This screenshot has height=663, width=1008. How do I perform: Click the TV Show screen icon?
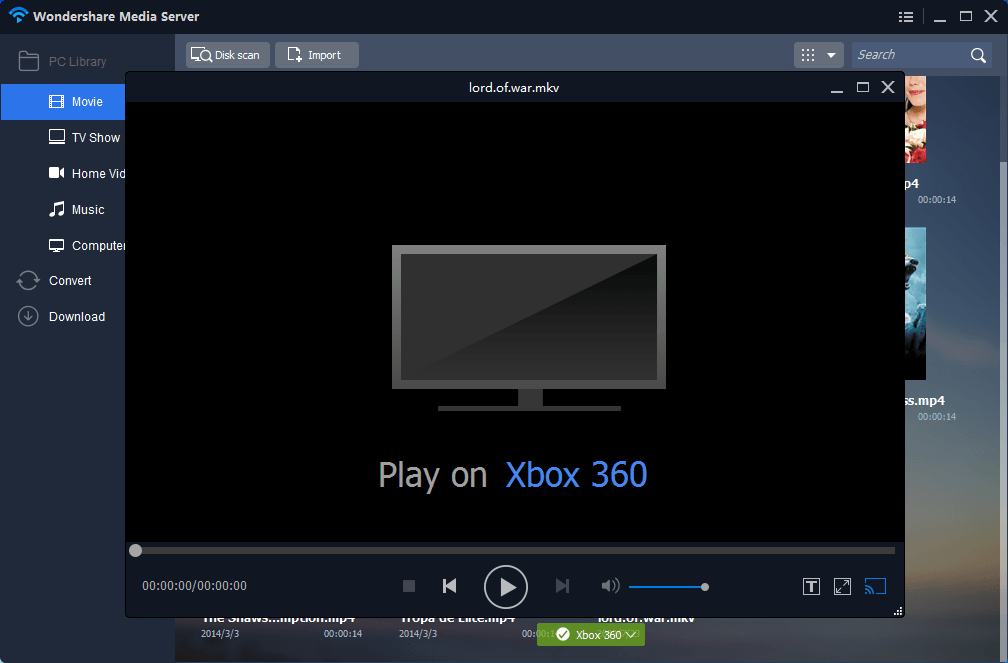pyautogui.click(x=57, y=137)
